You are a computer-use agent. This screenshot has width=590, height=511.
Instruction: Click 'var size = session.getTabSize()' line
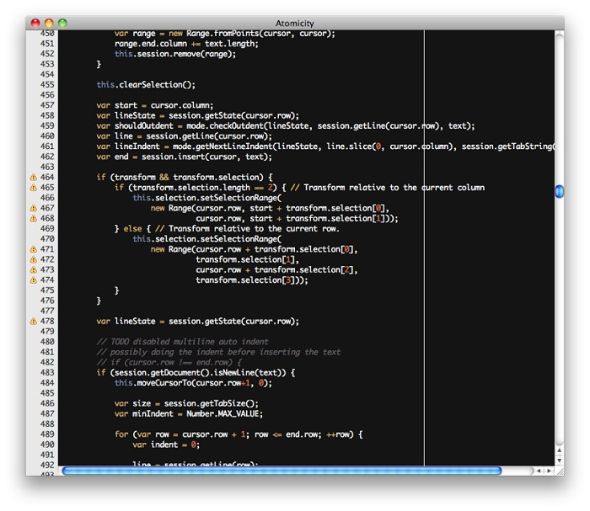click(x=187, y=404)
